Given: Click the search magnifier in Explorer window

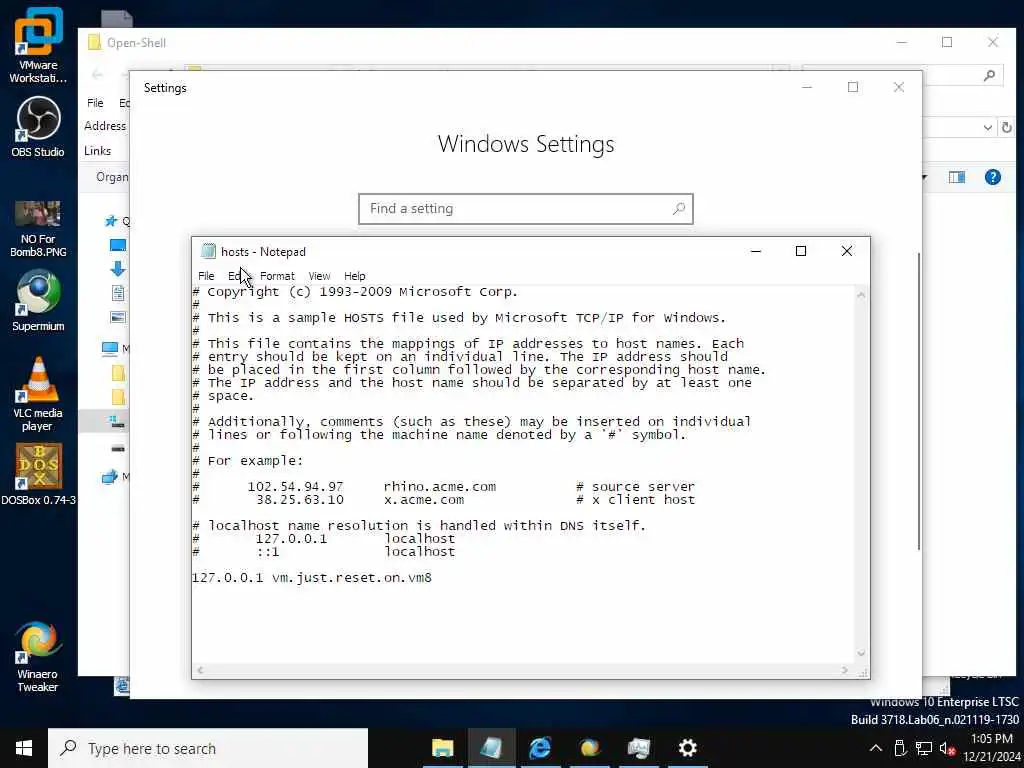Looking at the screenshot, I should point(989,75).
